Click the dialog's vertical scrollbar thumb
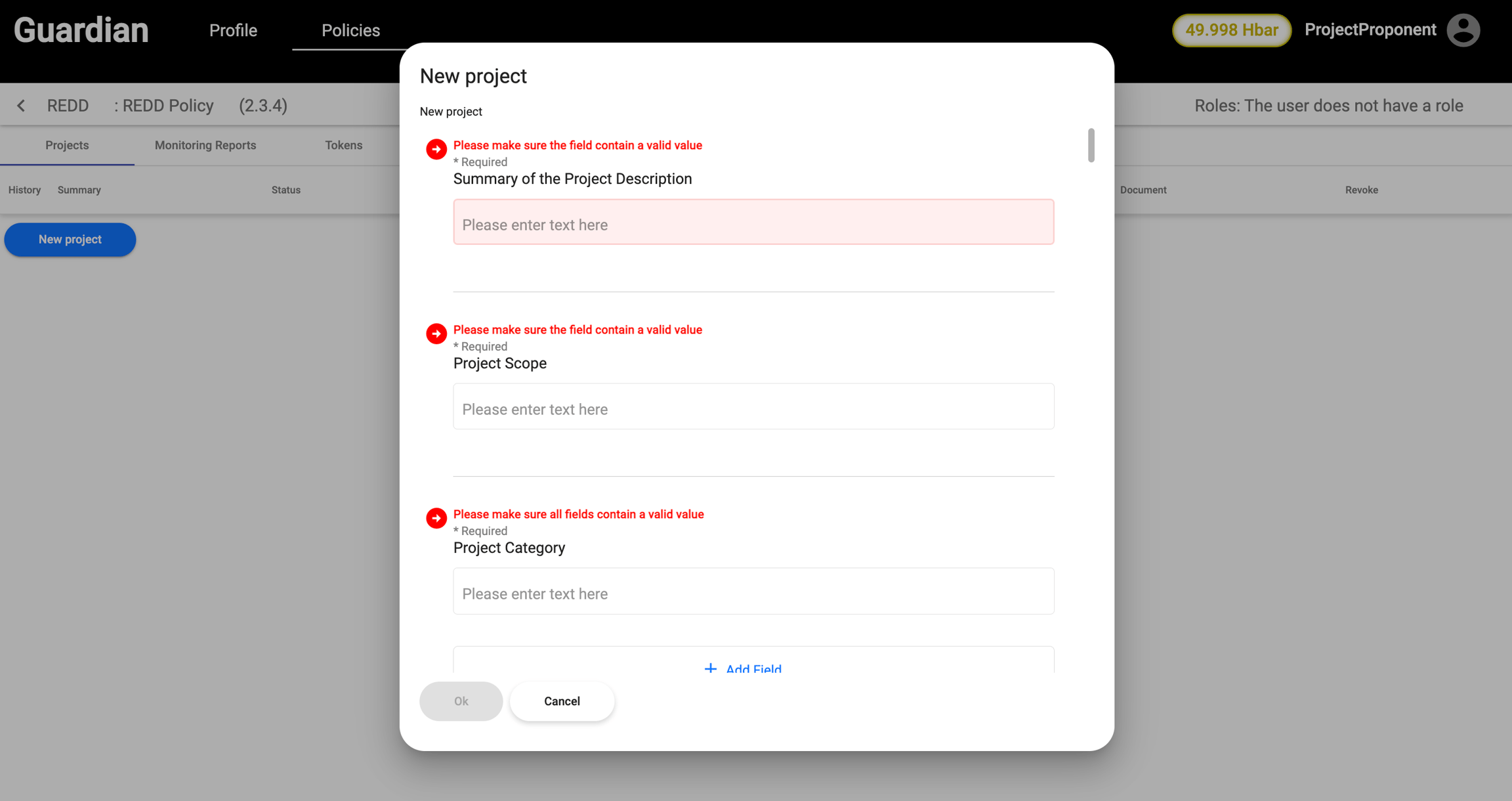The height and width of the screenshot is (801, 1512). pyautogui.click(x=1091, y=145)
